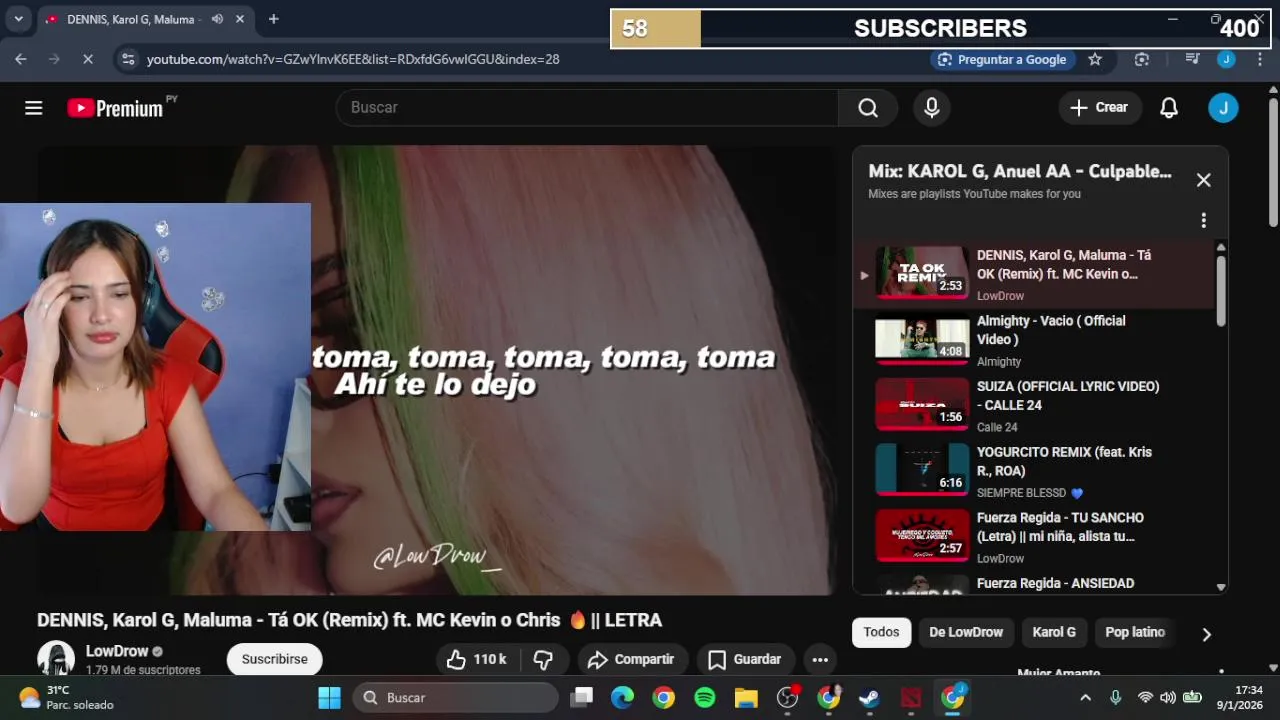Image resolution: width=1280 pixels, height=720 pixels.
Task: Open Task View on the taskbar
Action: pos(582,697)
